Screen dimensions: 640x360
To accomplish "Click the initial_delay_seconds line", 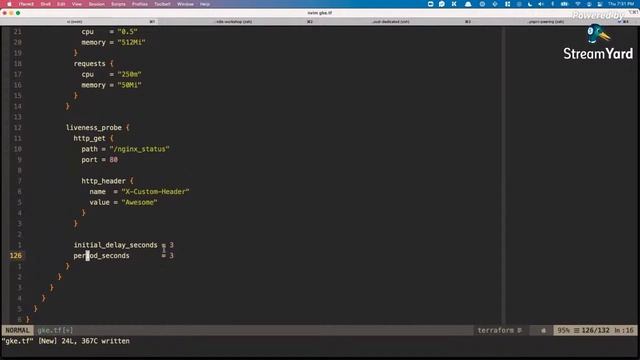I will point(123,245).
